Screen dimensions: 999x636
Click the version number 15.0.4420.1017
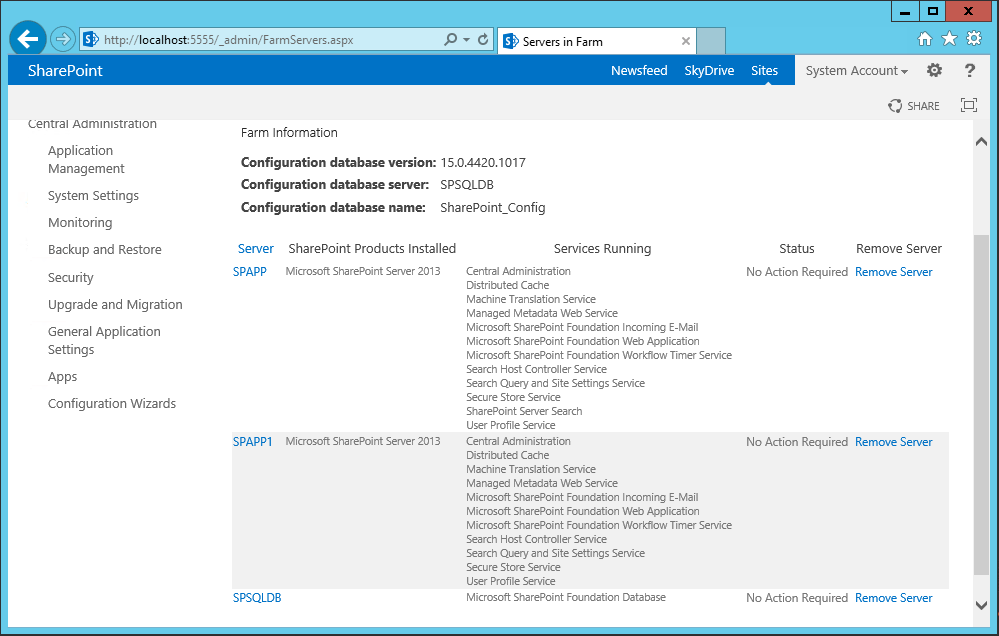[483, 163]
